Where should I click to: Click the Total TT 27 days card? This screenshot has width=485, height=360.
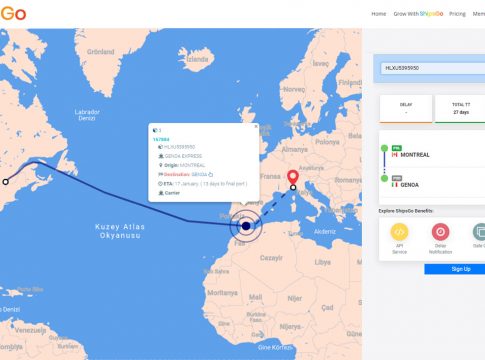[x=460, y=109]
